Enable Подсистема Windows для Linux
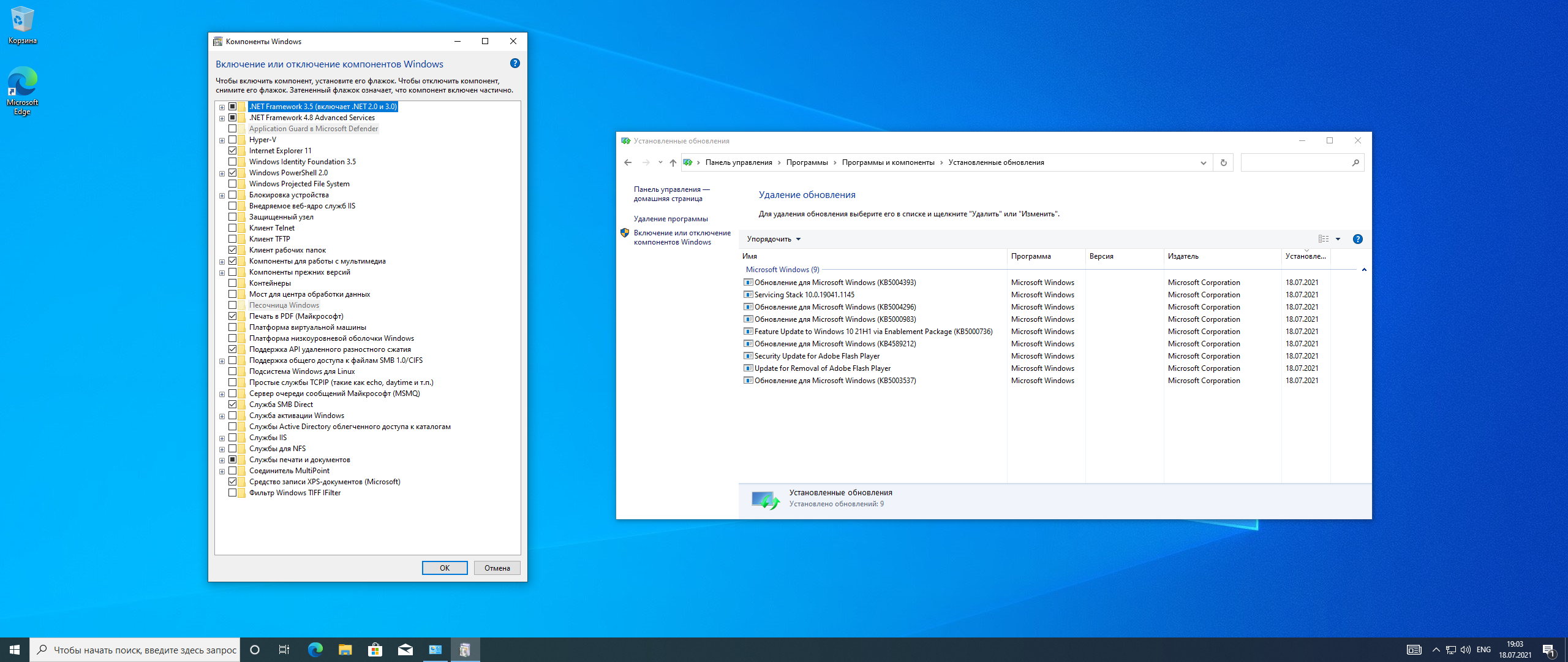1568x662 pixels. click(x=233, y=371)
